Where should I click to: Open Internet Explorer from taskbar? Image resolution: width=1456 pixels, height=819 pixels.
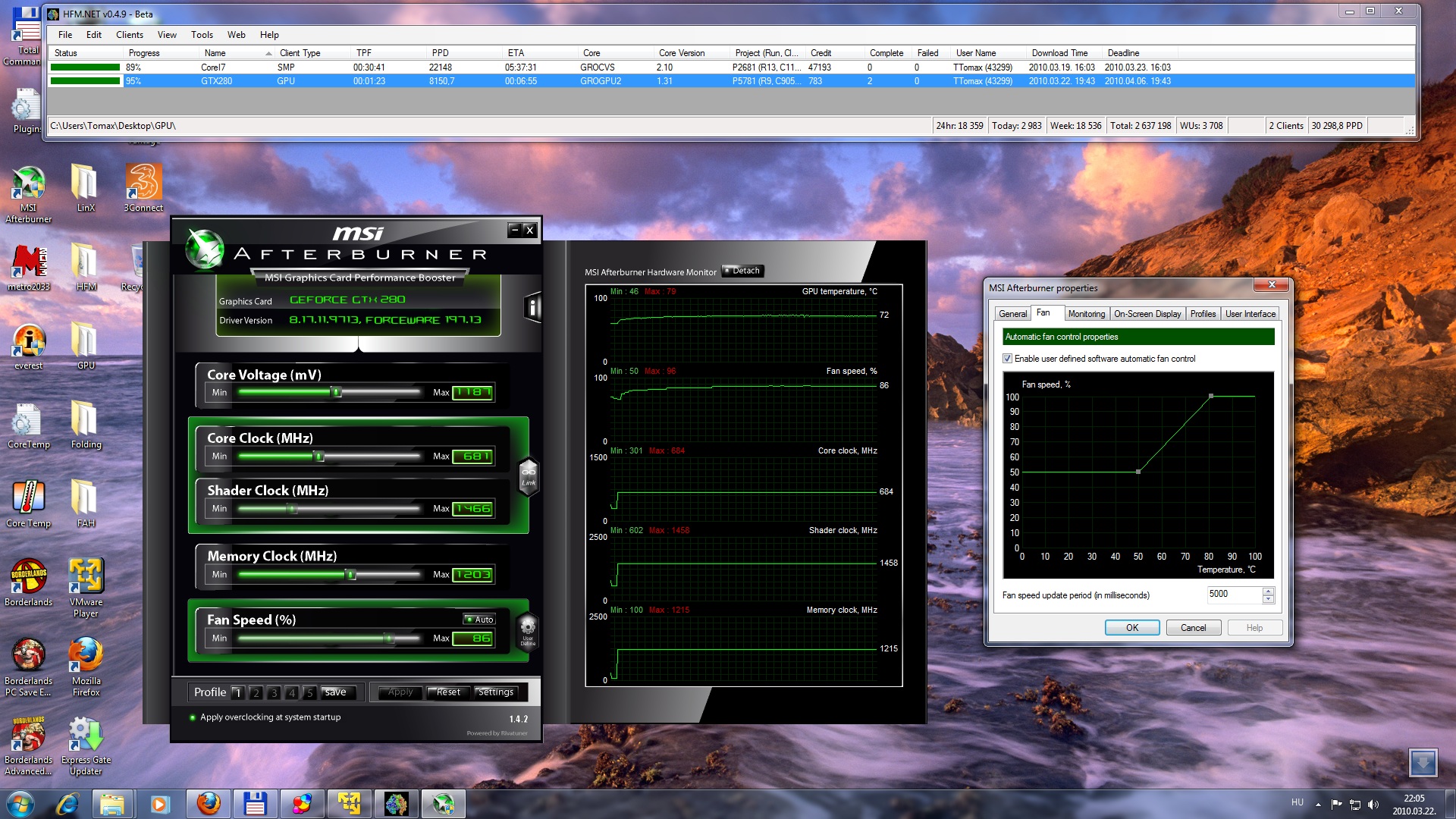[67, 803]
